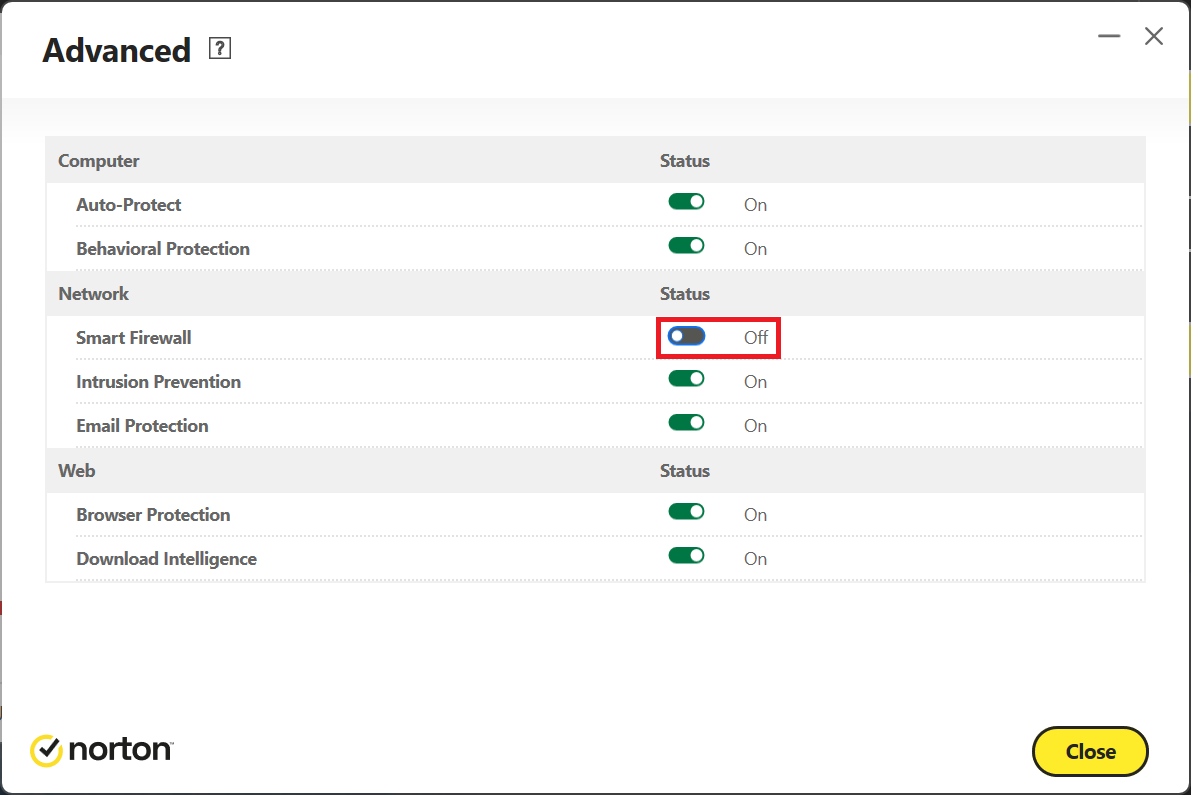Turn off the Browser Protection toggle
The width and height of the screenshot is (1191, 795).
point(686,512)
